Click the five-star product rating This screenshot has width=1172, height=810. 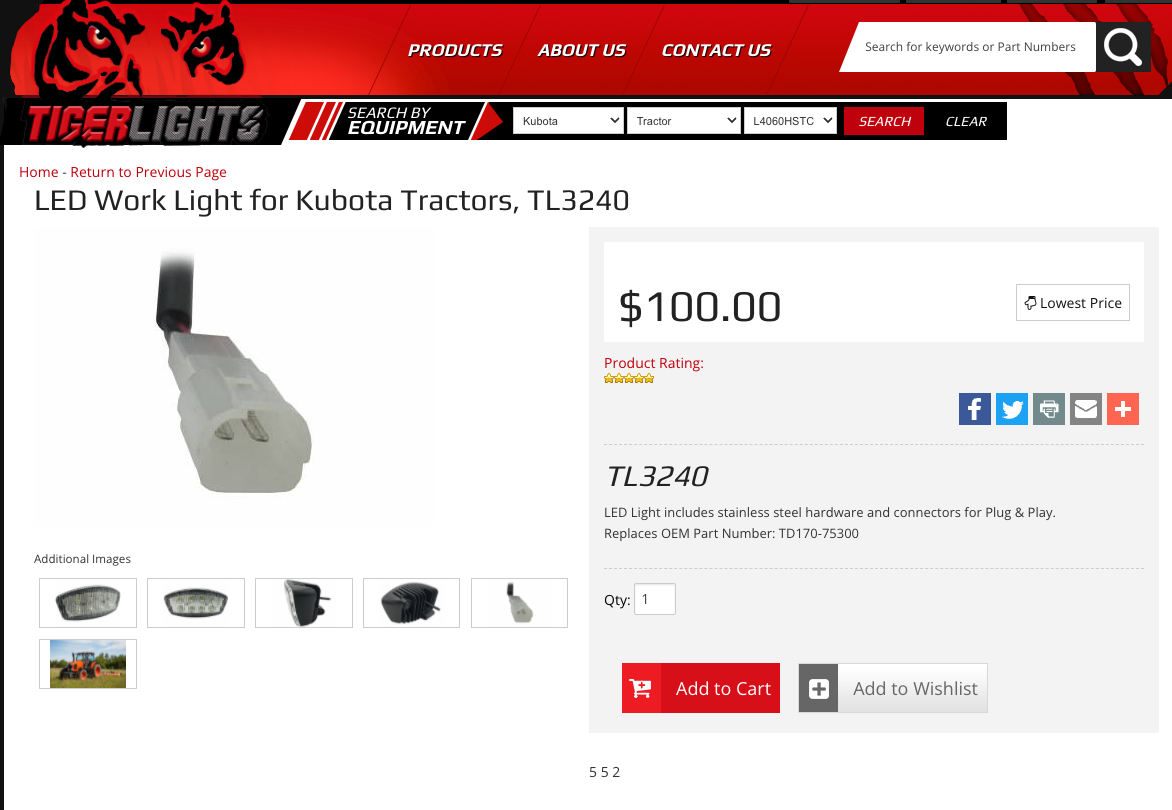point(629,379)
